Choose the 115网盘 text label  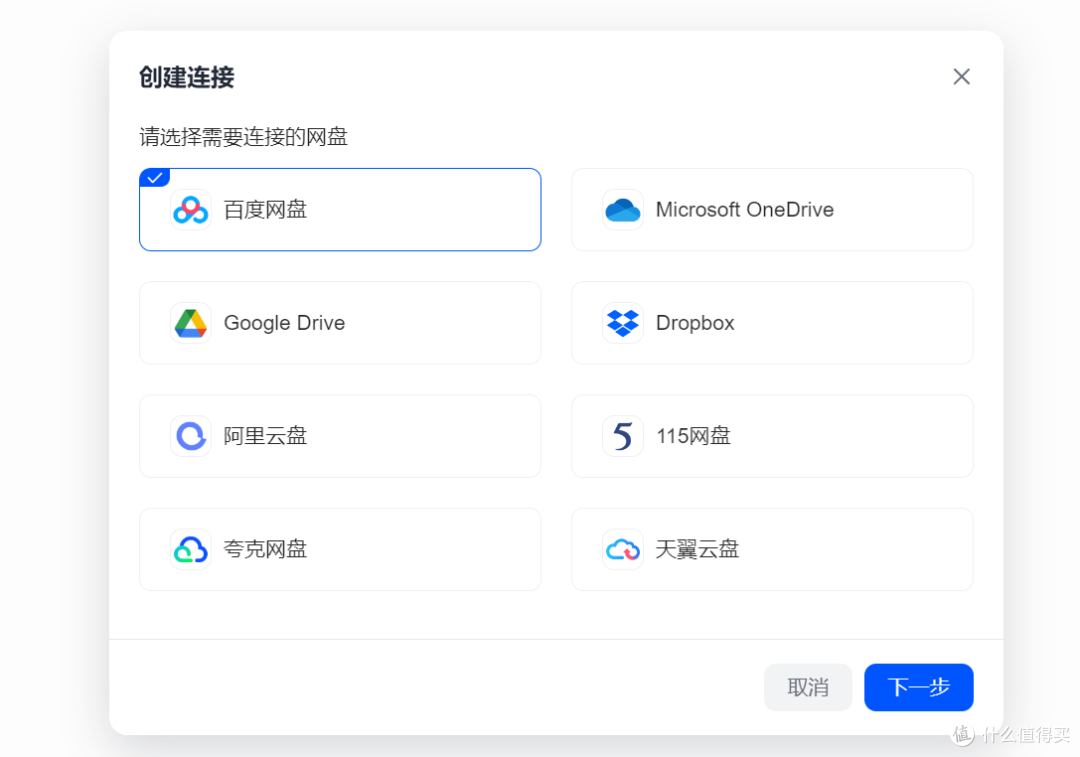pos(694,436)
